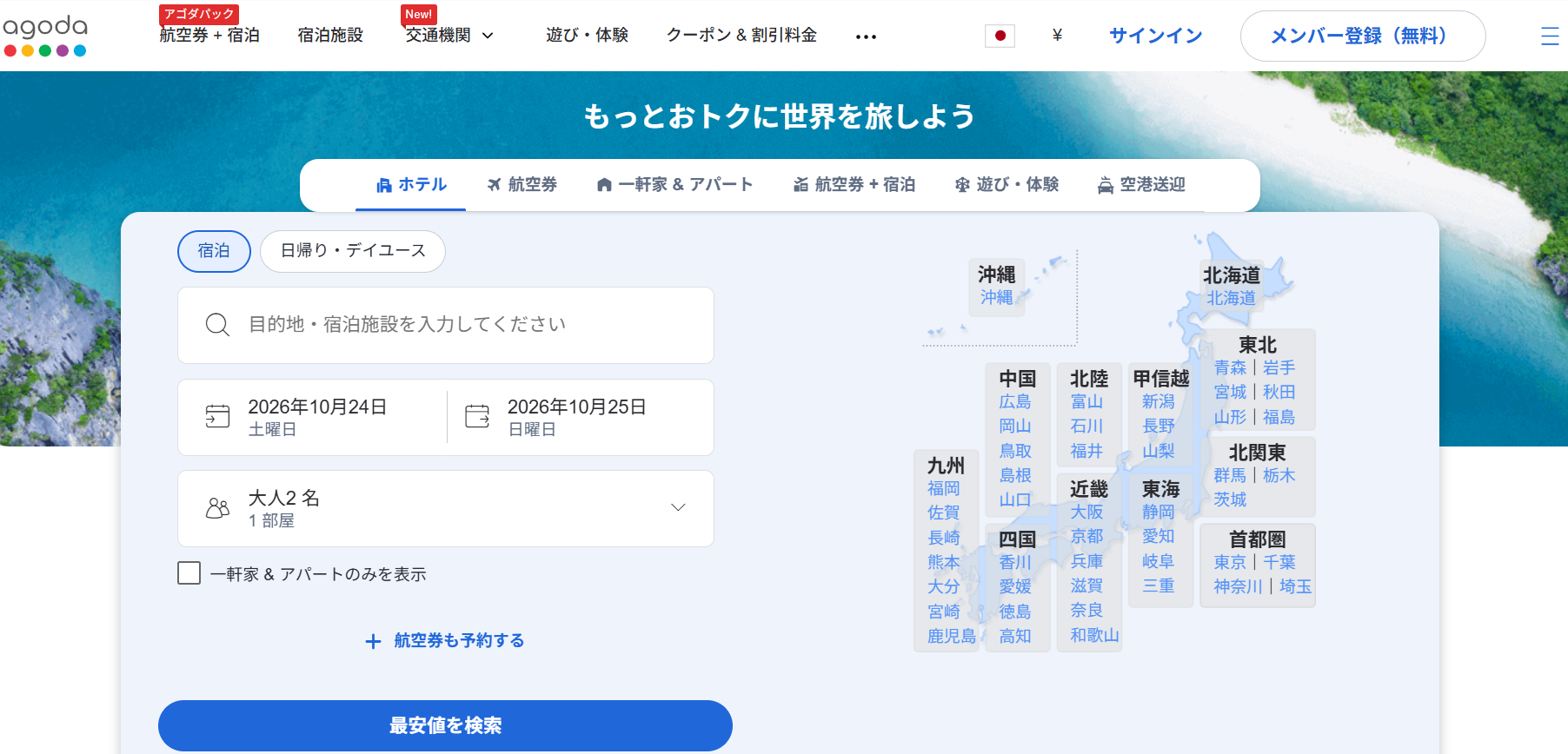The height and width of the screenshot is (754, 1568).
Task: Switch to the 空港送迎 tab
Action: tap(1141, 184)
